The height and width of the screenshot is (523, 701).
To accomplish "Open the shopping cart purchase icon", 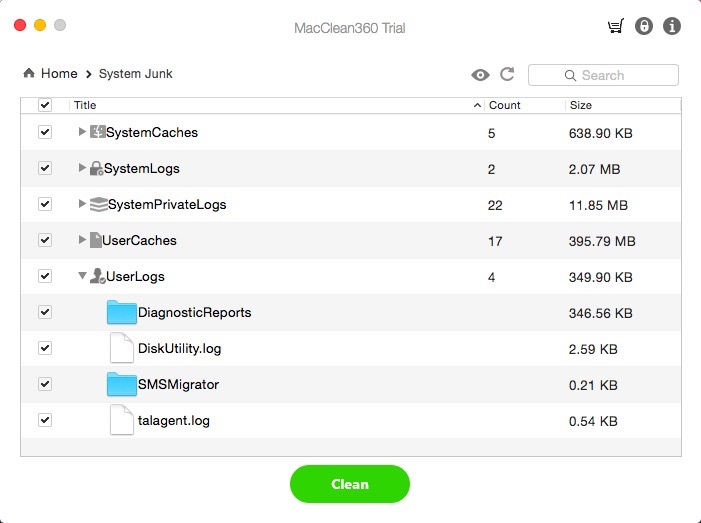I will (616, 26).
